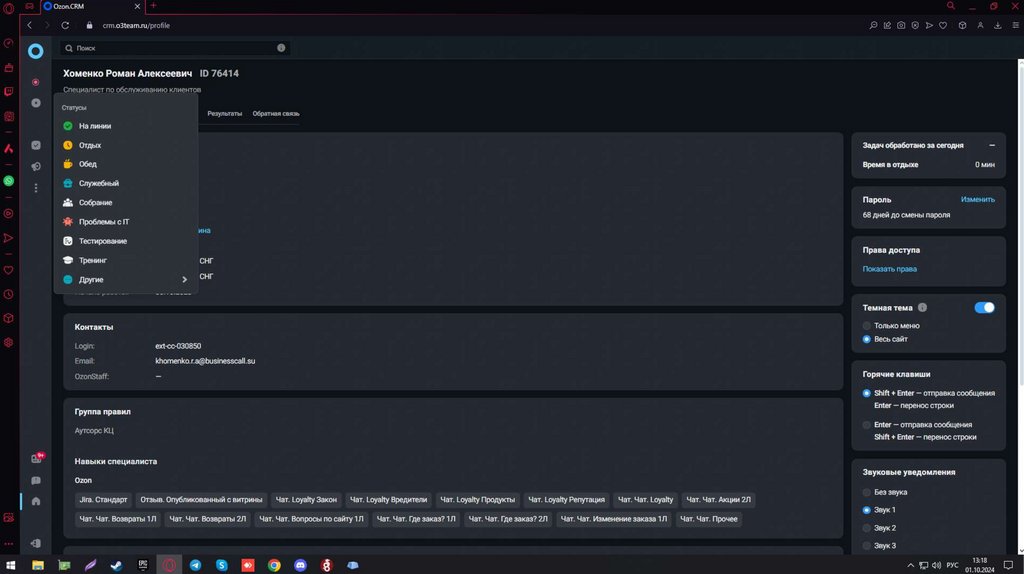
Task: Open history clock icon in Opera sidebar
Action: tap(8, 295)
